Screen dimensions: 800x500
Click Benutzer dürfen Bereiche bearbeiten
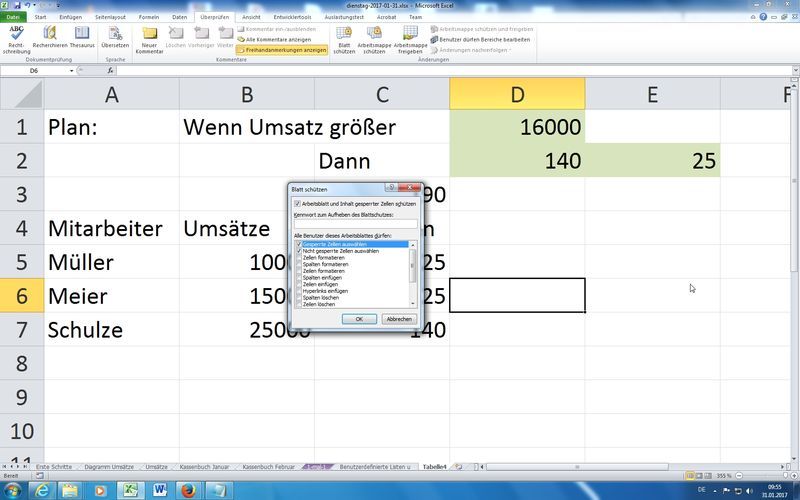481,39
